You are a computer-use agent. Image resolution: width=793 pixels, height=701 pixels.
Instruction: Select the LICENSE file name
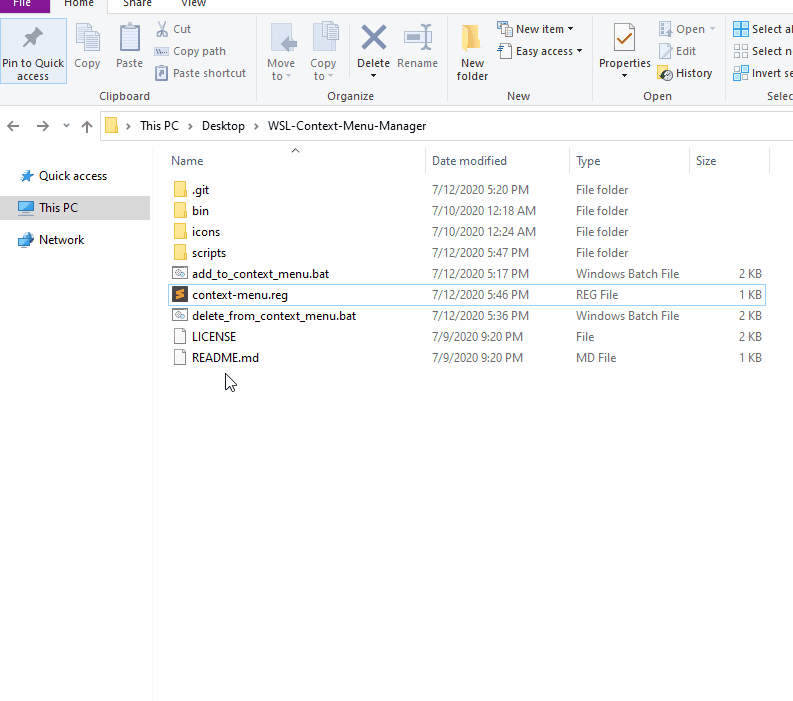[x=214, y=337]
